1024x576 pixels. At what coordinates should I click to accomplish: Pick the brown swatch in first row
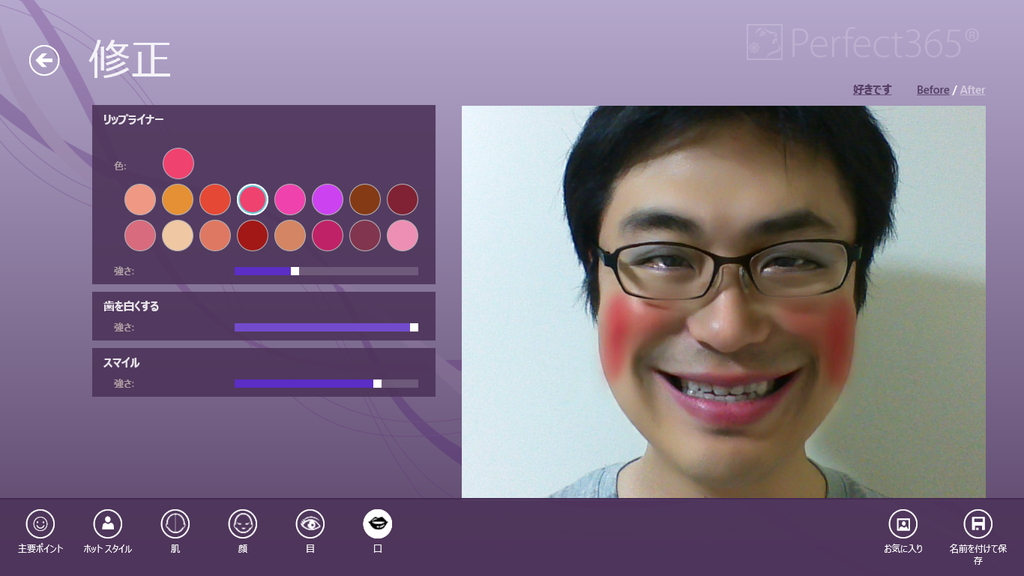tap(365, 199)
